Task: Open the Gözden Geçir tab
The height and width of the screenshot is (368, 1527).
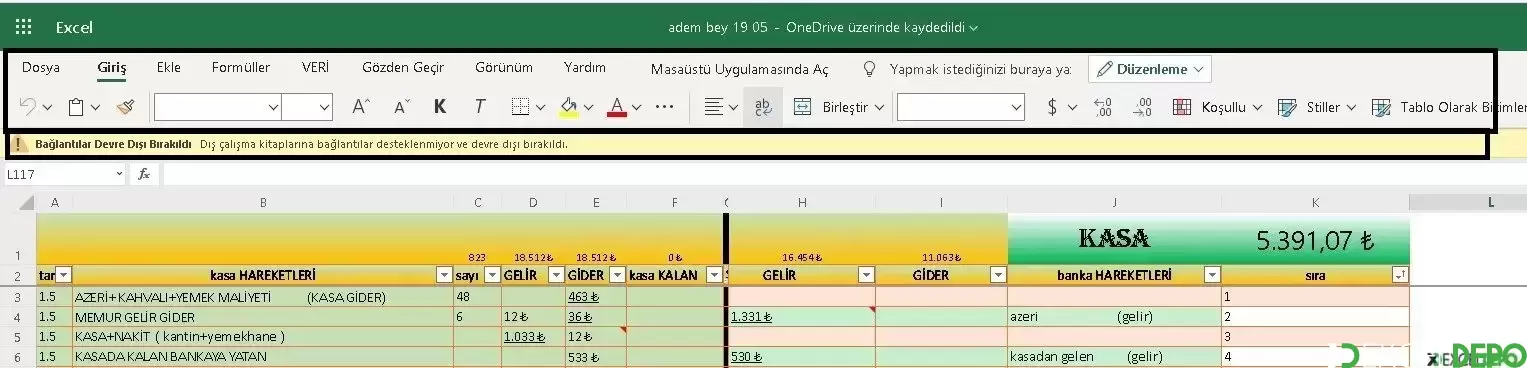Action: tap(403, 68)
